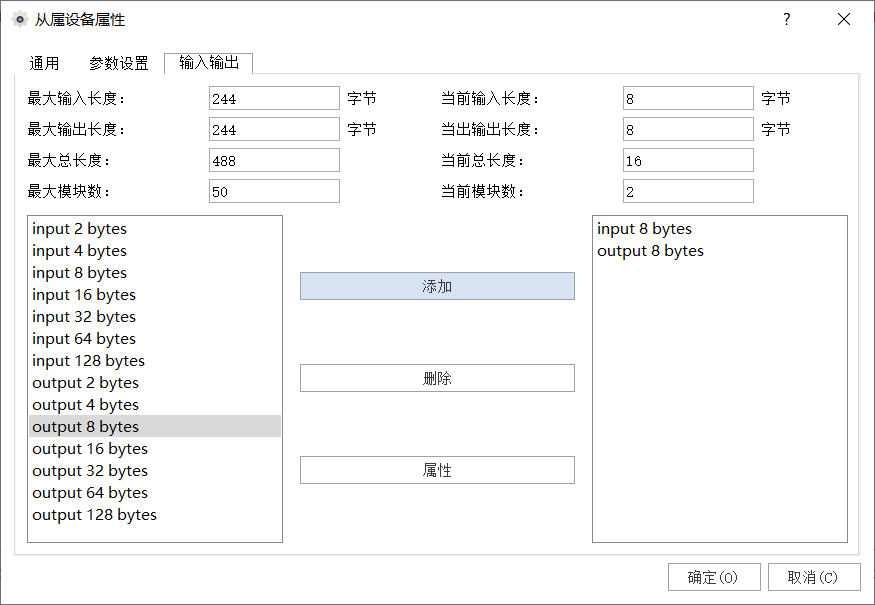Open the 参数设置 tab

[118, 63]
